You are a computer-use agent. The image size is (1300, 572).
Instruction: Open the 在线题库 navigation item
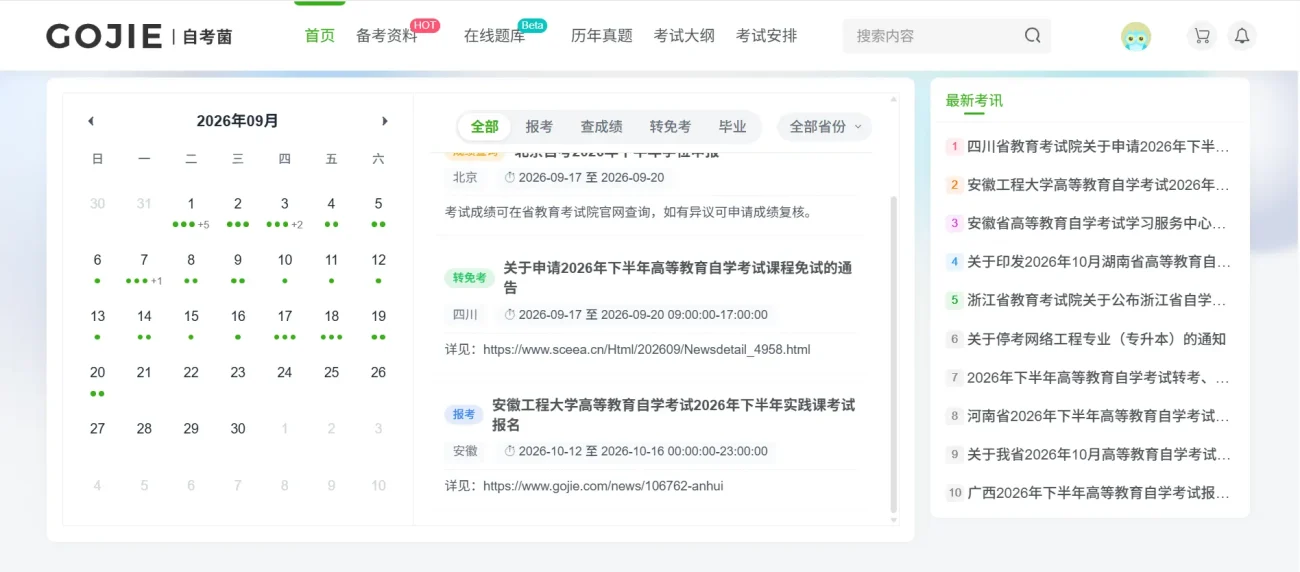[x=494, y=36]
